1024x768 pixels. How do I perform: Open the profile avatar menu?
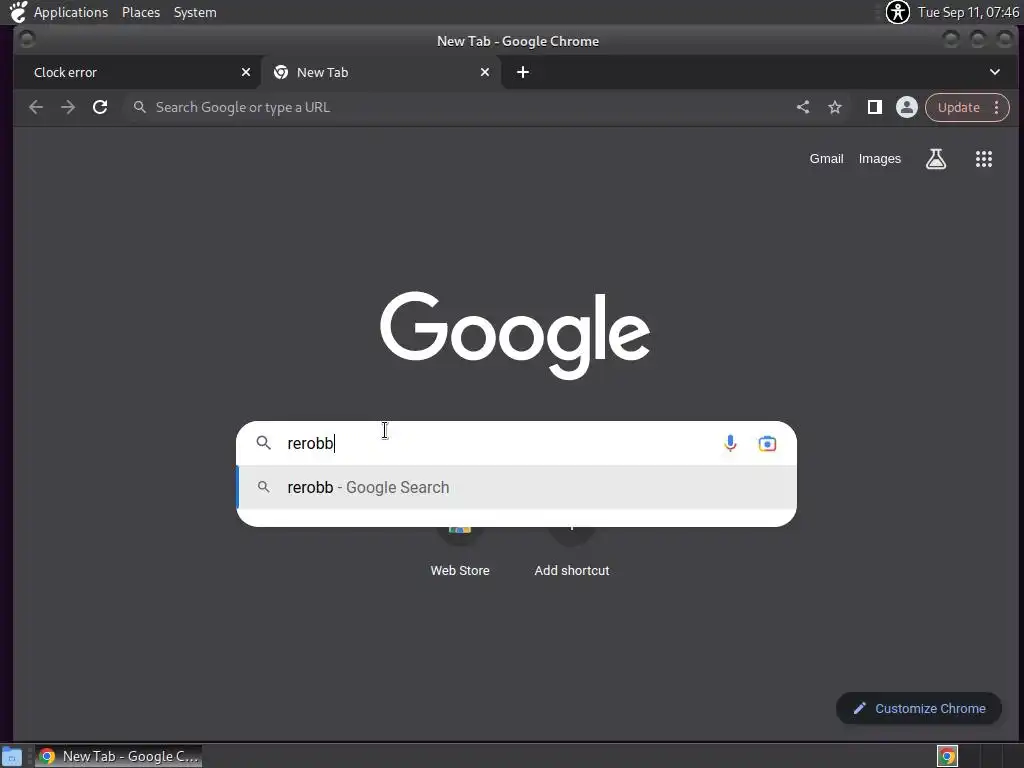tap(906, 107)
